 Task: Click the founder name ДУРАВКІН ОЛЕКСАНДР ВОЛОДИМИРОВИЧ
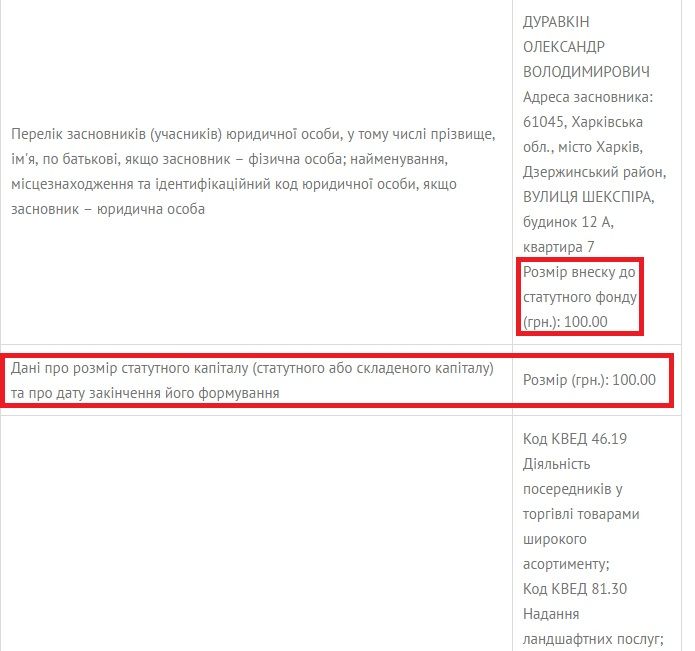click(586, 46)
